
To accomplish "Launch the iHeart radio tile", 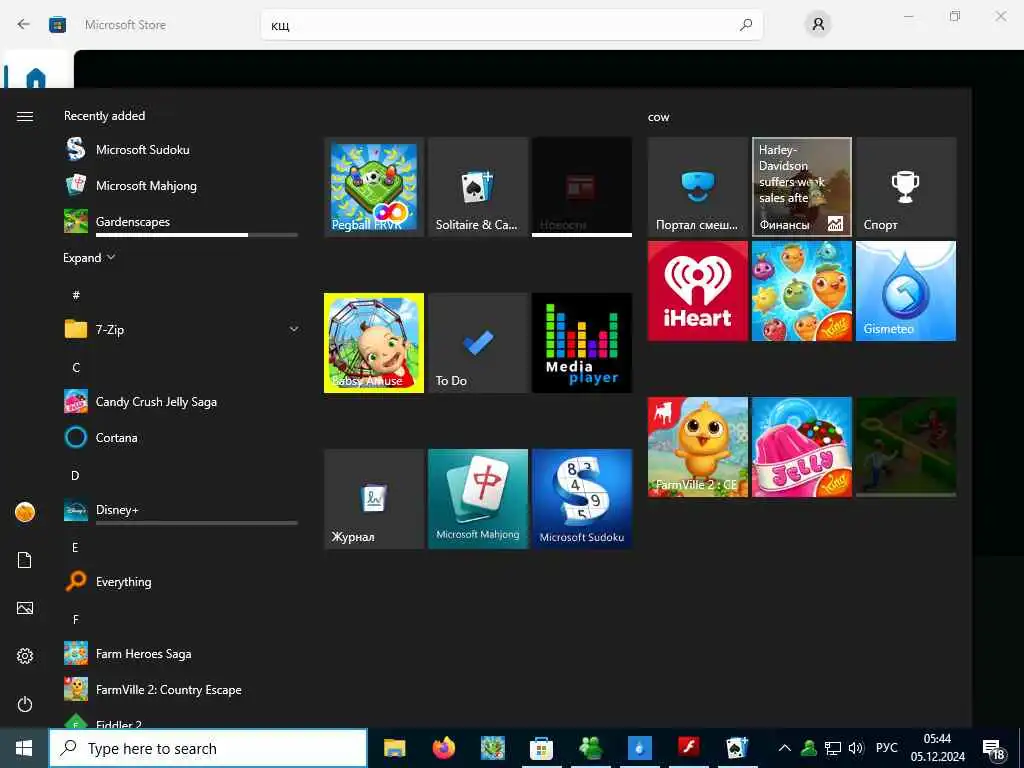I will coord(697,291).
